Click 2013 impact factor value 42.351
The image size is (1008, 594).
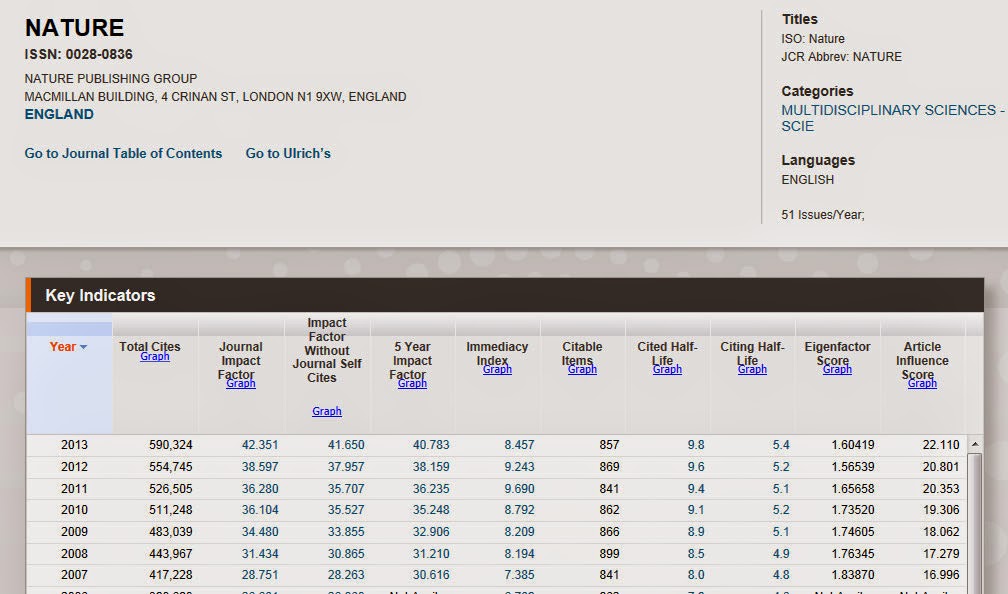point(260,445)
